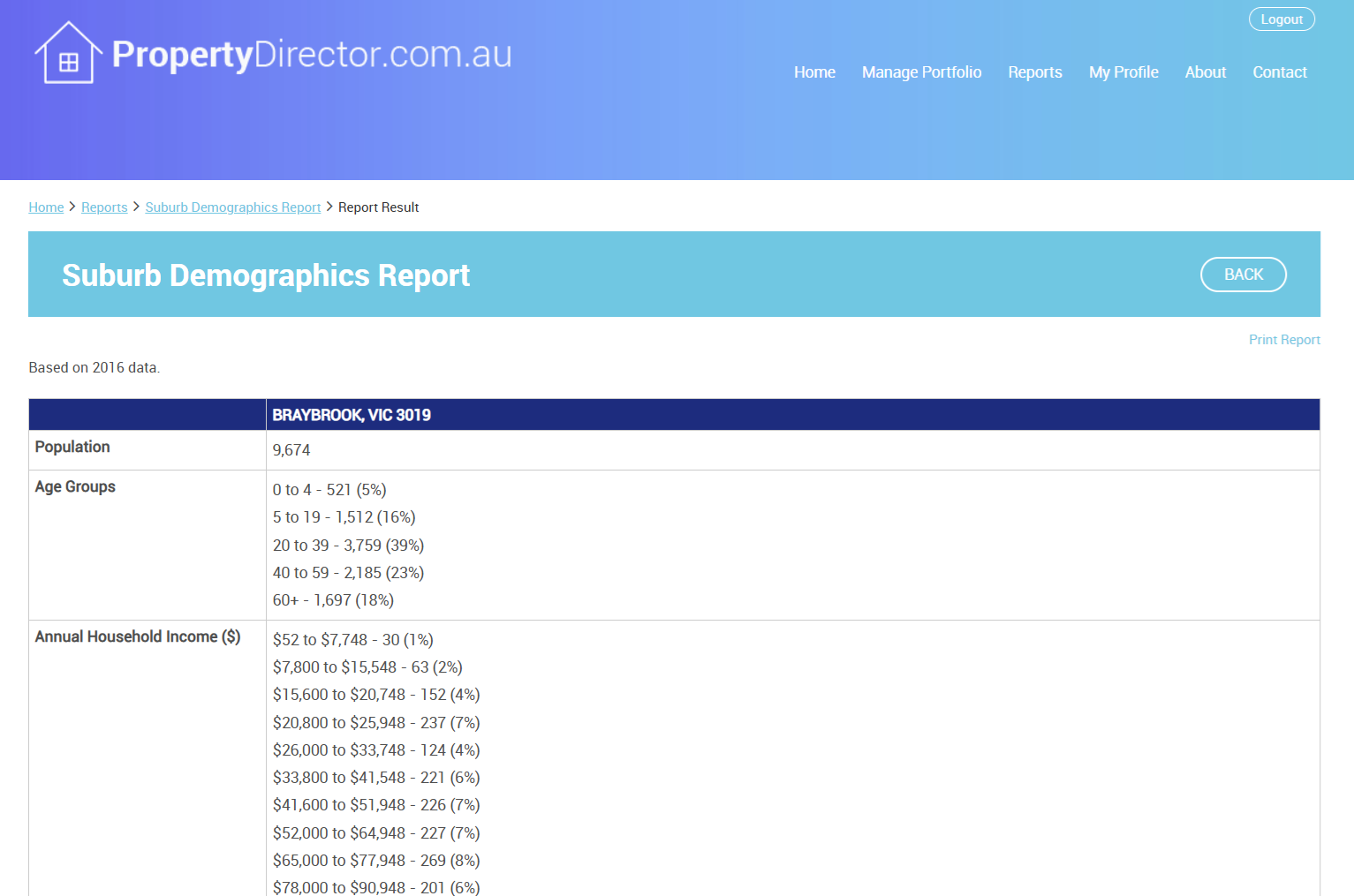Viewport: 1354px width, 896px height.
Task: Go to Manage Portfolio in navigation
Action: point(921,72)
